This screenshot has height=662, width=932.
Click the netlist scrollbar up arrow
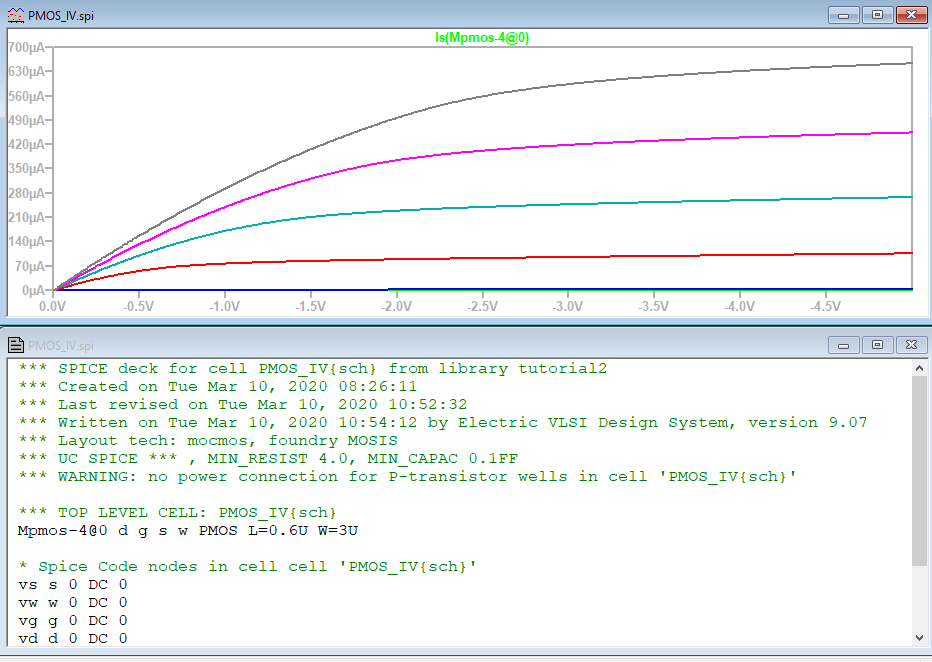pos(920,369)
